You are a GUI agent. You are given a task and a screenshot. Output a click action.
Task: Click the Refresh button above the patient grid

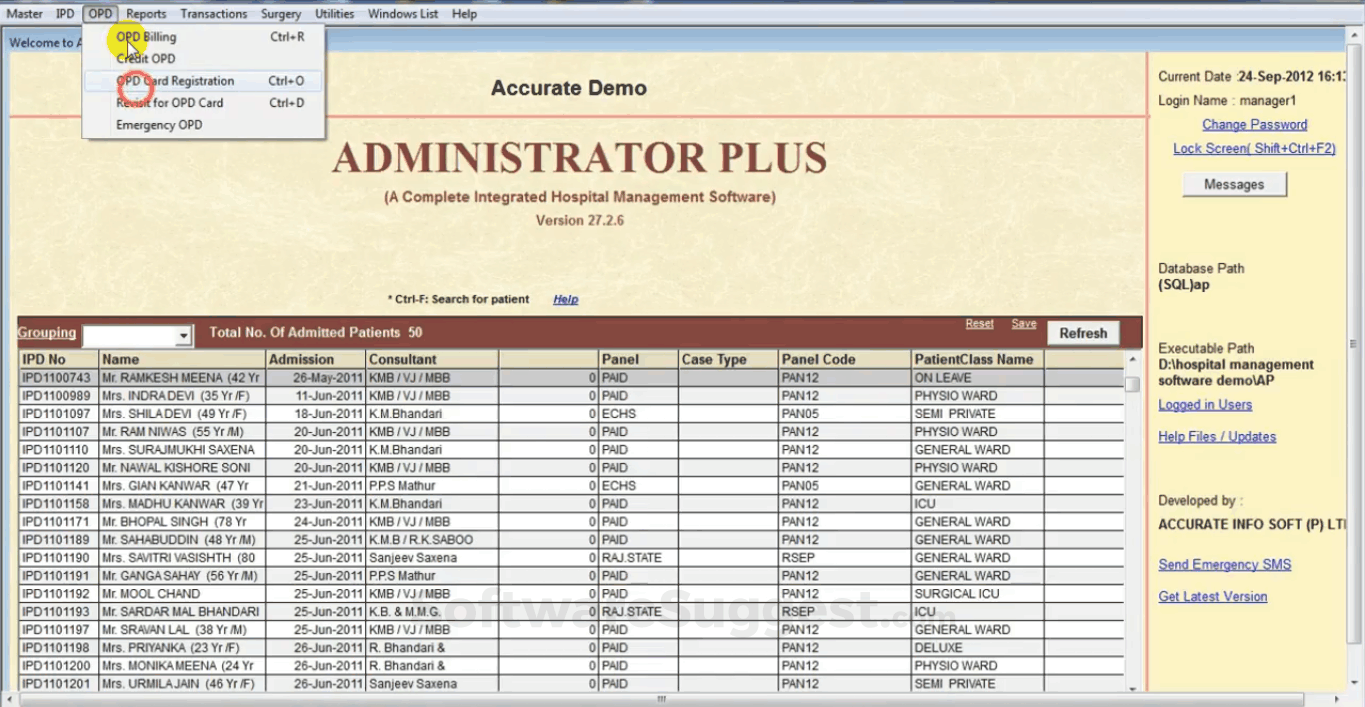click(1083, 333)
